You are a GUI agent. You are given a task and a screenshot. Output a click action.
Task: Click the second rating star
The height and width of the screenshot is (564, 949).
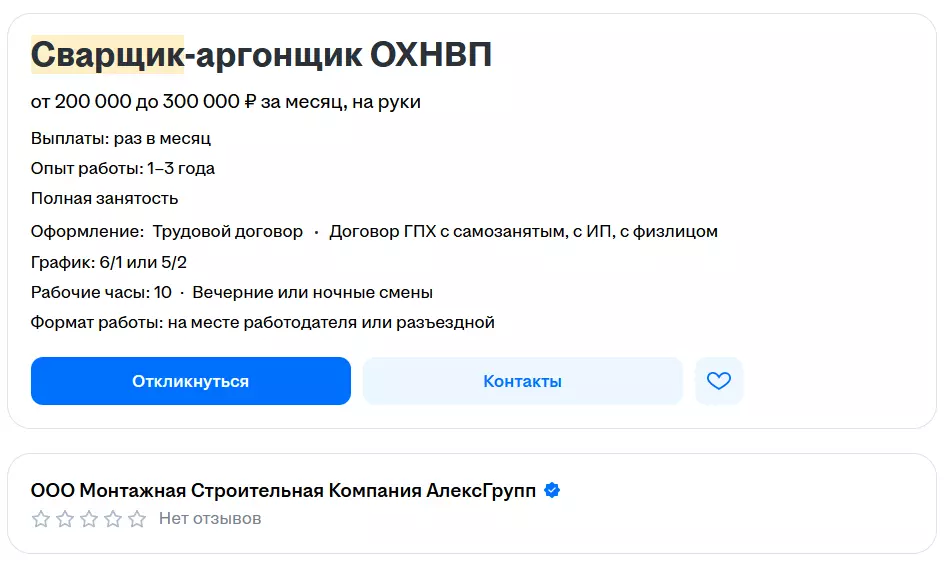click(65, 519)
